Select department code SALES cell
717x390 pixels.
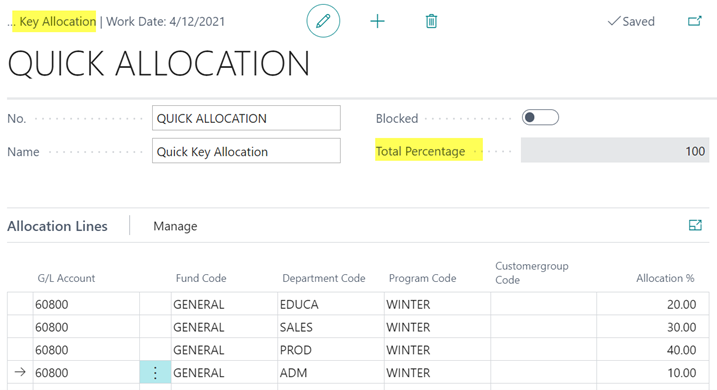click(331, 327)
